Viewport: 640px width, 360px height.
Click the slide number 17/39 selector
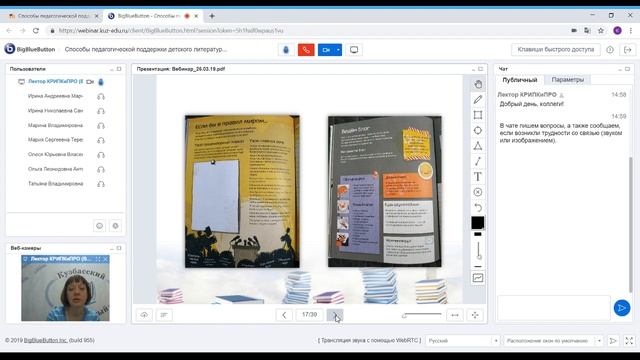[309, 315]
